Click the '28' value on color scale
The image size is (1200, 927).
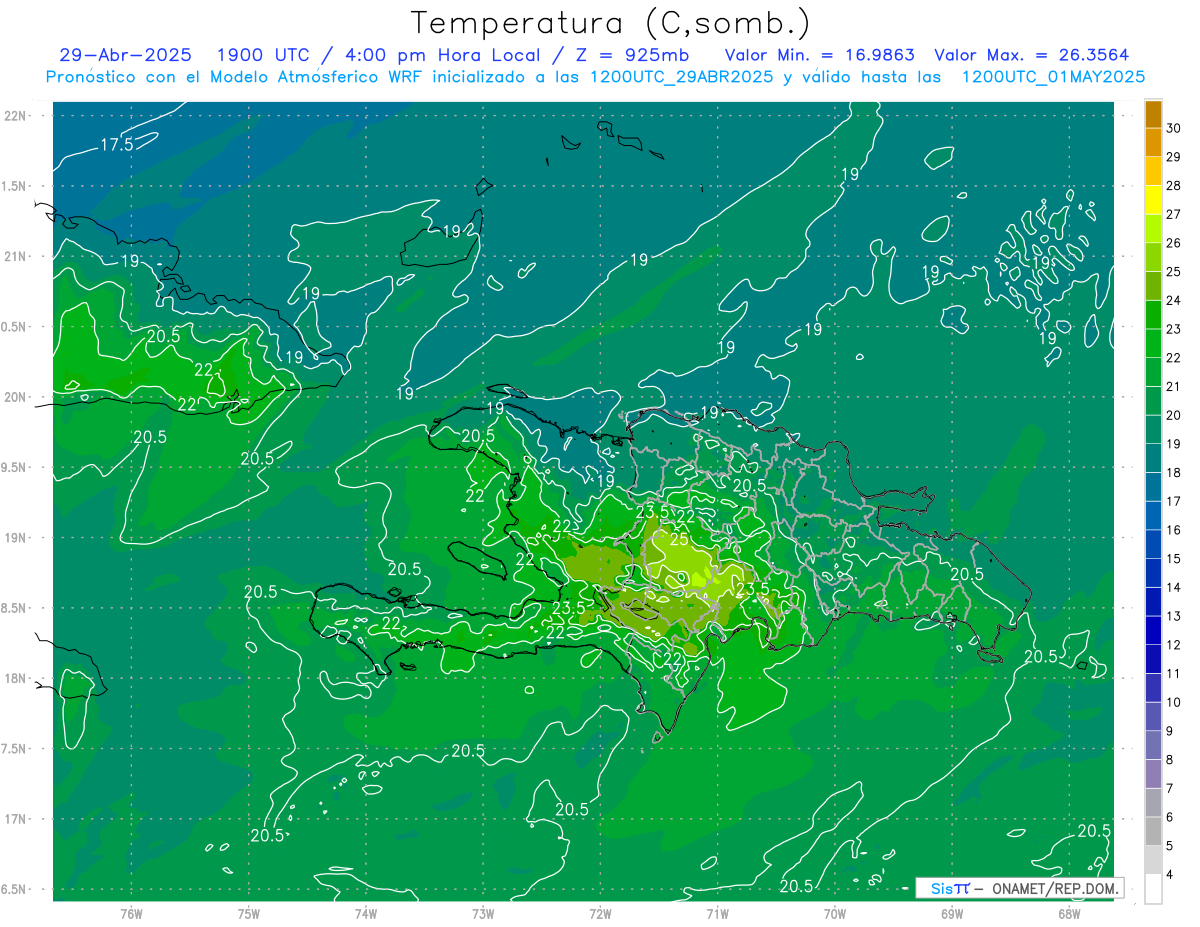click(1174, 185)
